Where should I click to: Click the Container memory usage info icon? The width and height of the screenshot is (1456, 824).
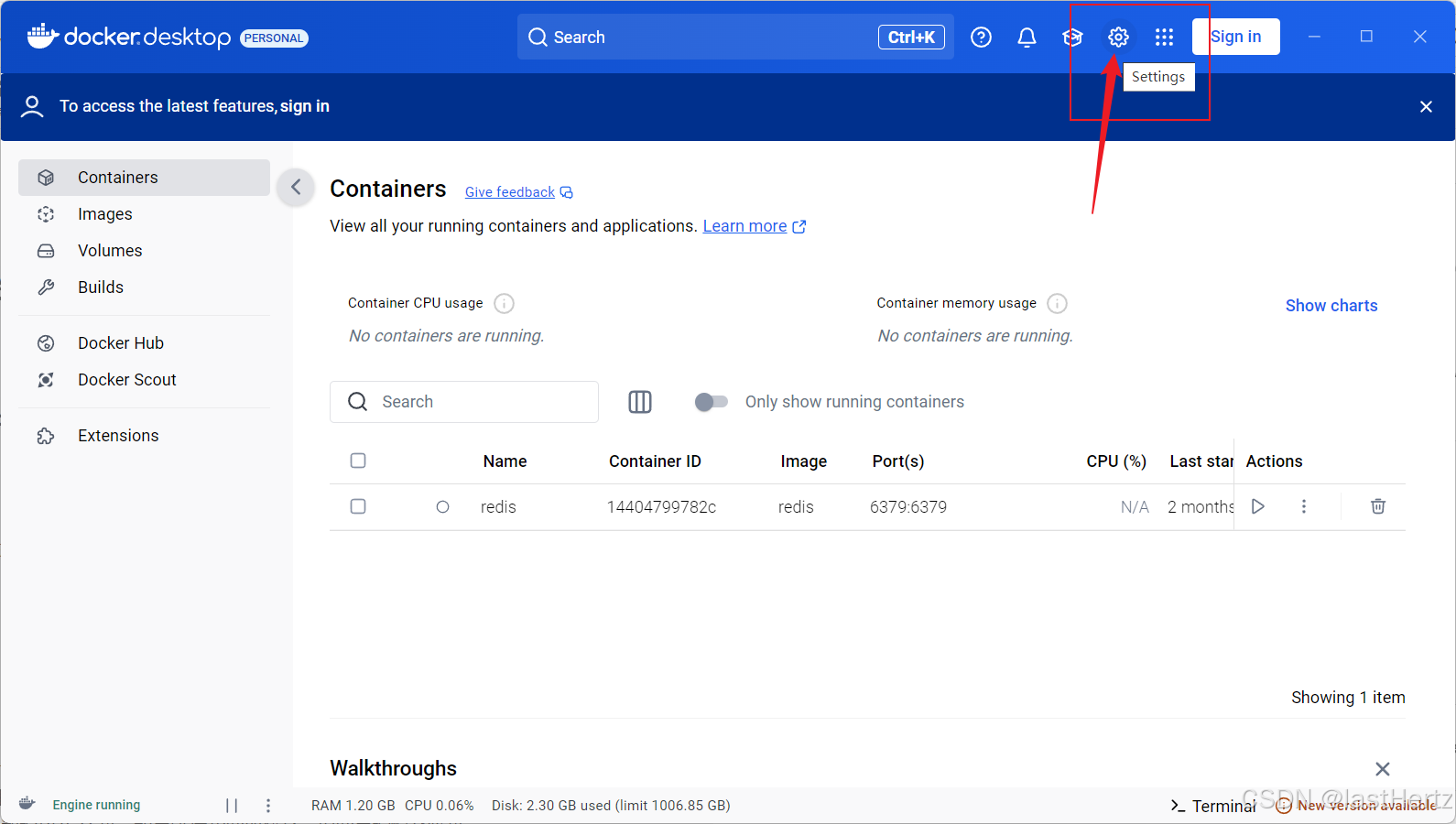click(x=1057, y=303)
